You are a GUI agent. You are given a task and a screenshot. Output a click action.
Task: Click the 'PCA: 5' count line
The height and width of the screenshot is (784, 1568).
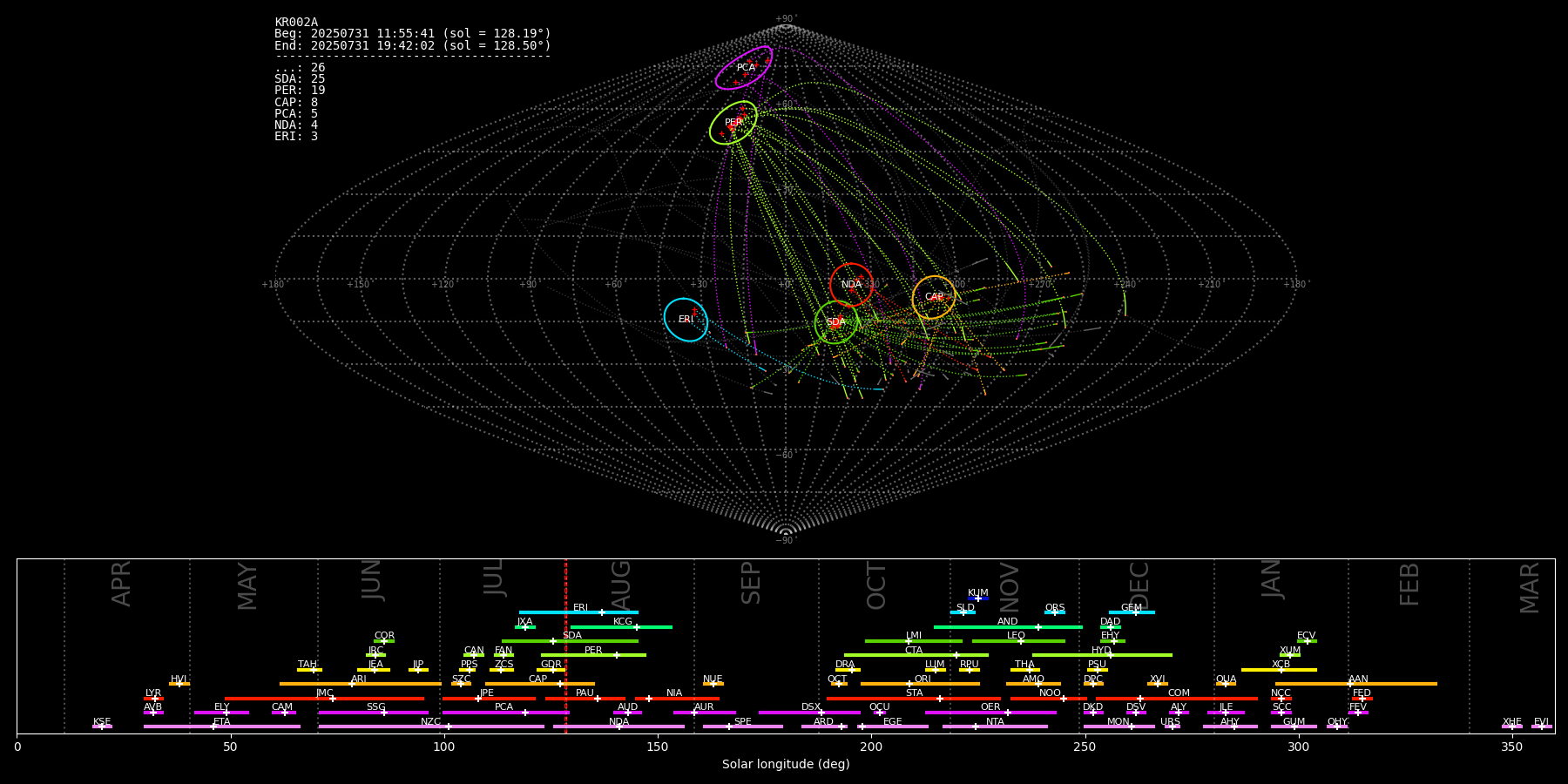[x=296, y=114]
